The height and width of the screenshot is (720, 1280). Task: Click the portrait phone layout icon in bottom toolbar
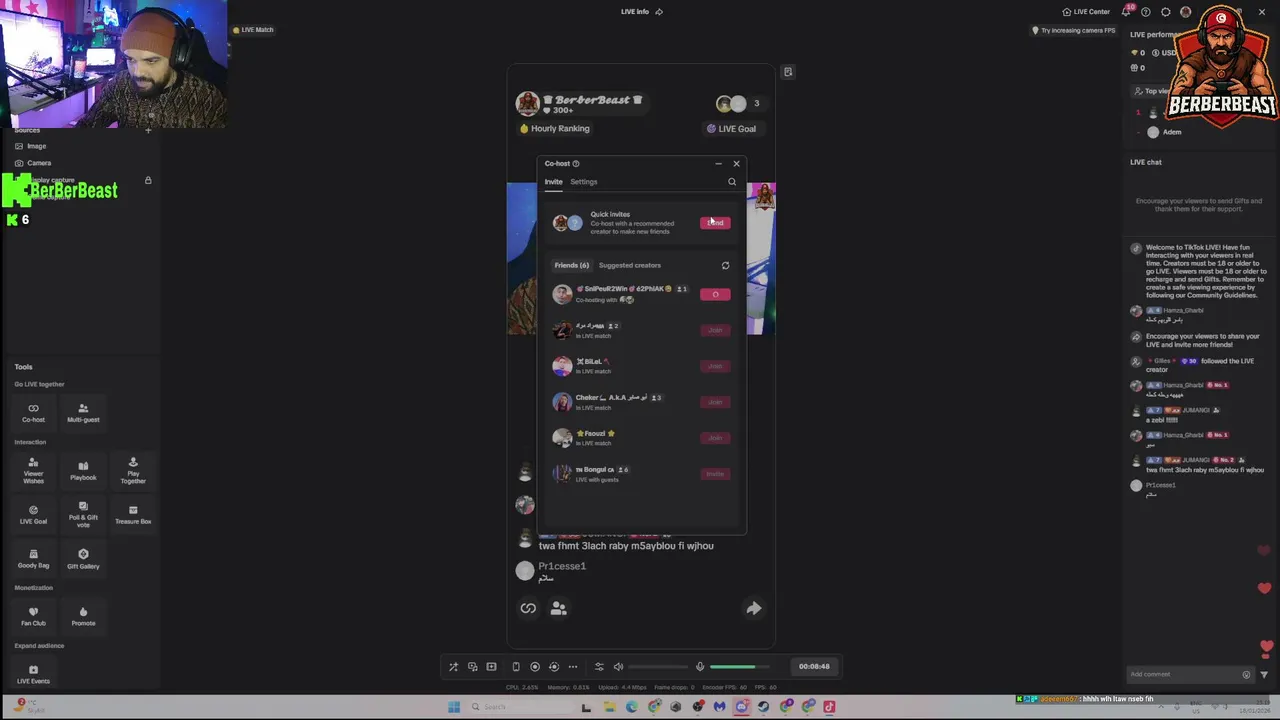[516, 666]
